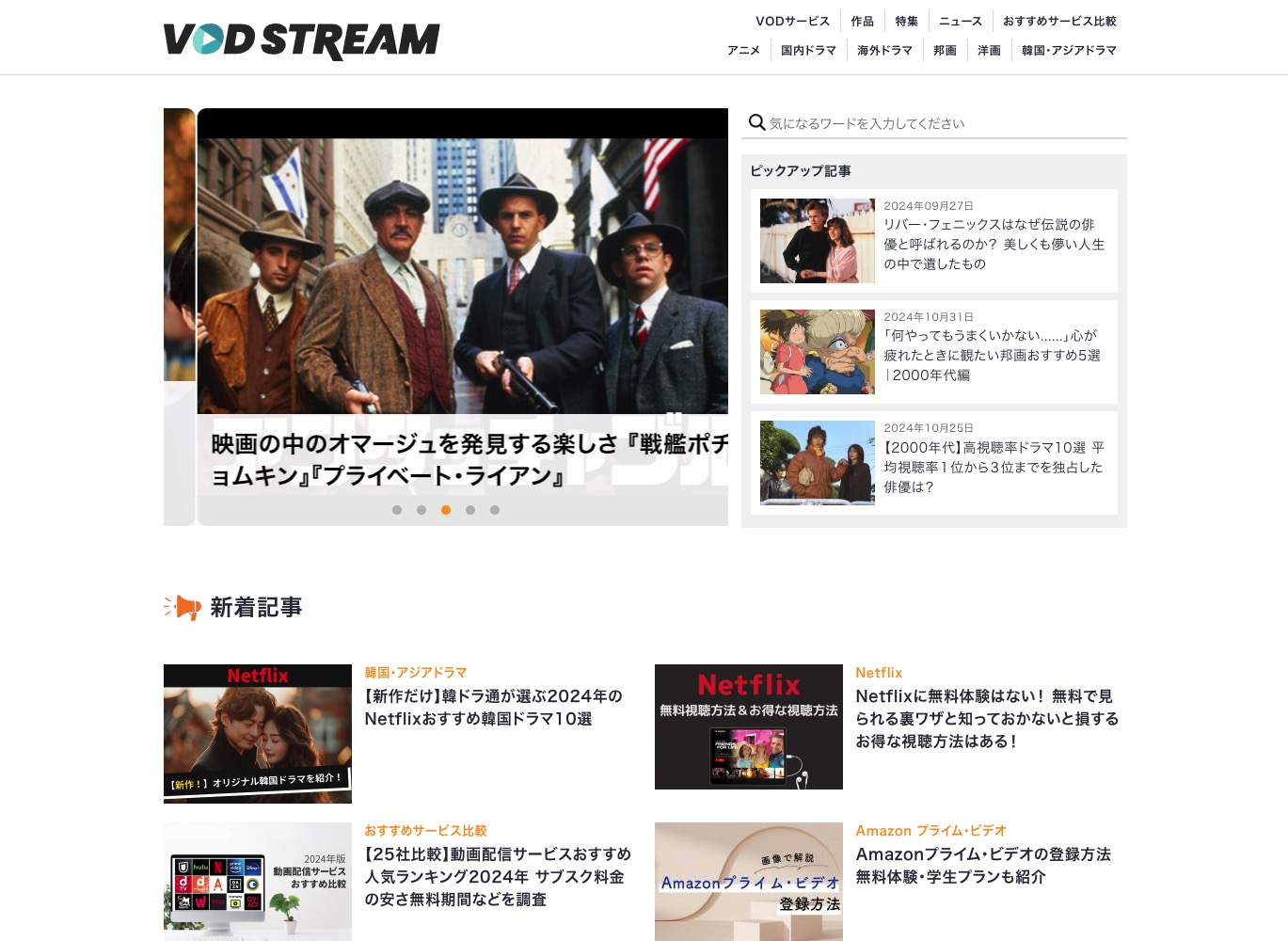Screen dimensions: 1288x941
Task: Click the megaphone icon beside 新着記事
Action: click(x=183, y=607)
